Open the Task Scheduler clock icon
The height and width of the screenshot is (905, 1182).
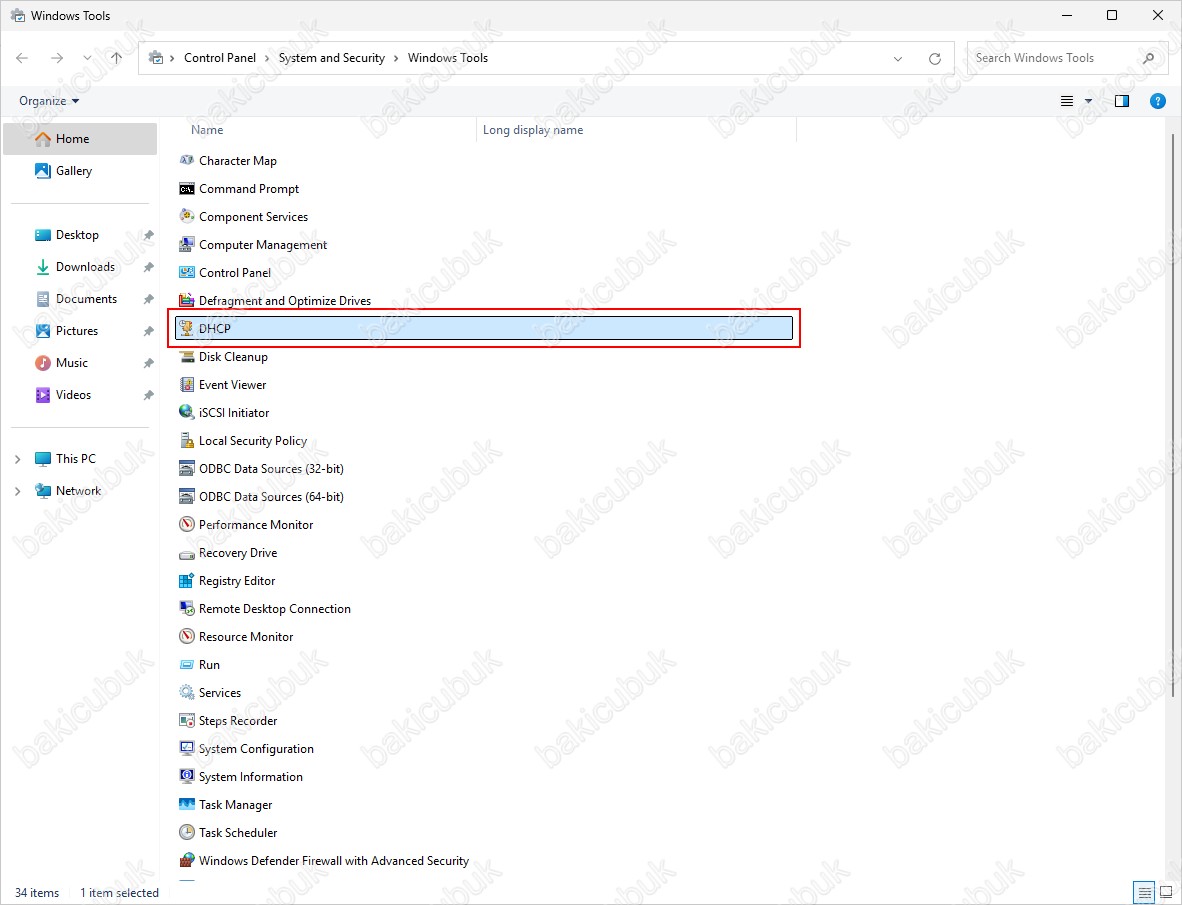point(186,832)
